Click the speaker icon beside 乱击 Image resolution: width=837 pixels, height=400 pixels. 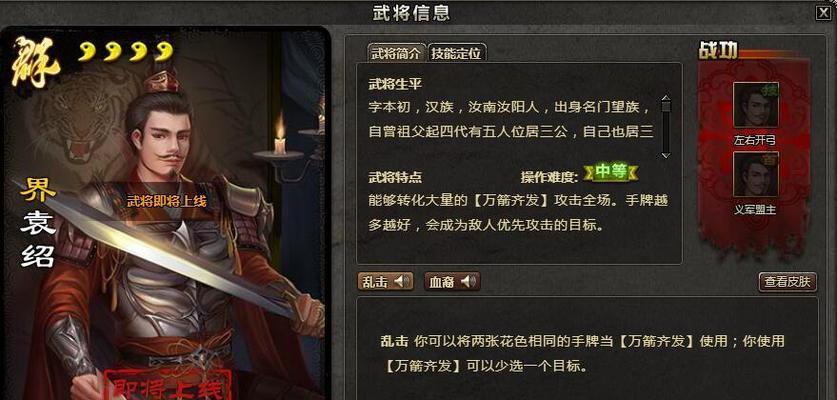point(402,281)
